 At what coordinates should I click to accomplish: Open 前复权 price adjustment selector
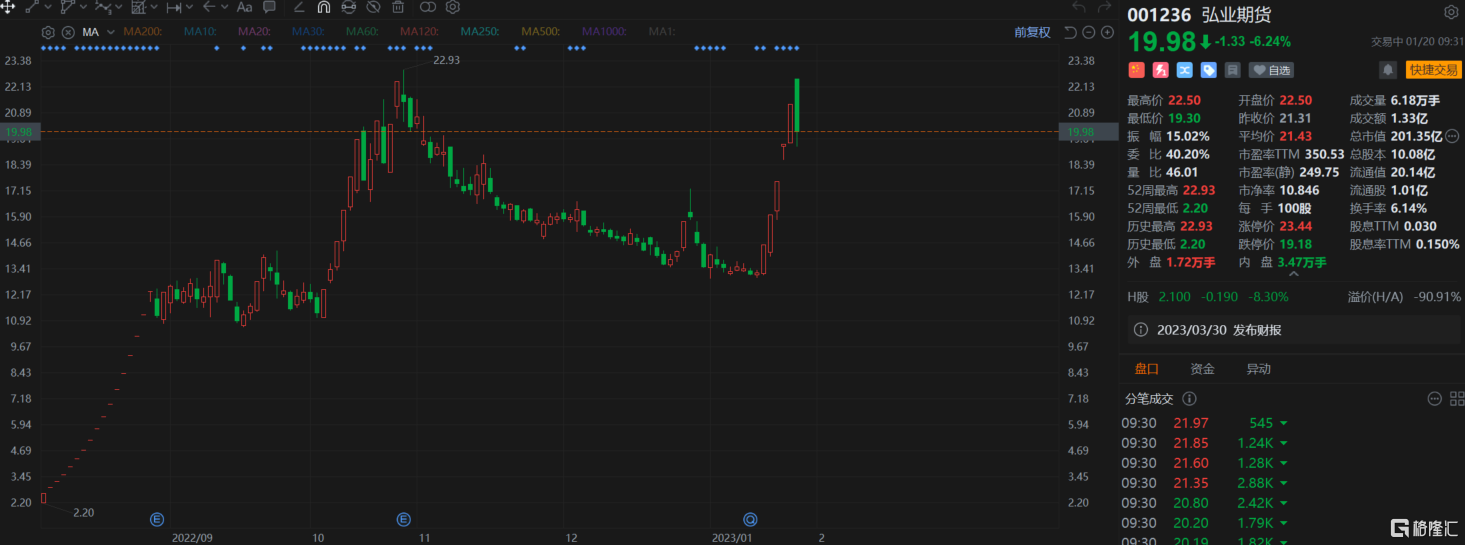(1032, 32)
